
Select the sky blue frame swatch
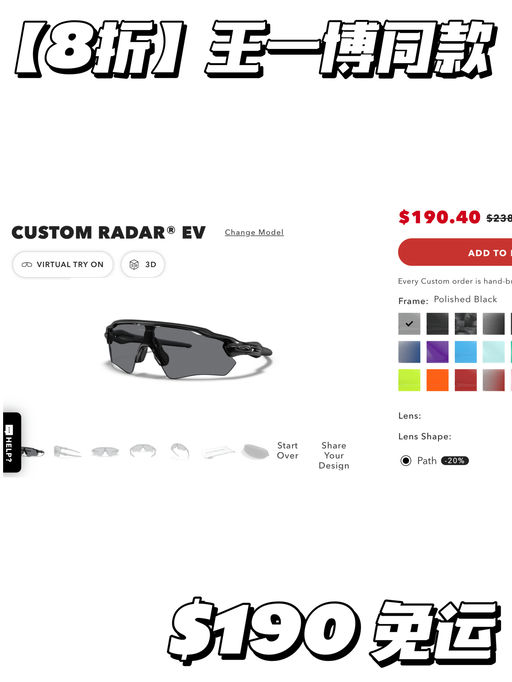coord(465,352)
